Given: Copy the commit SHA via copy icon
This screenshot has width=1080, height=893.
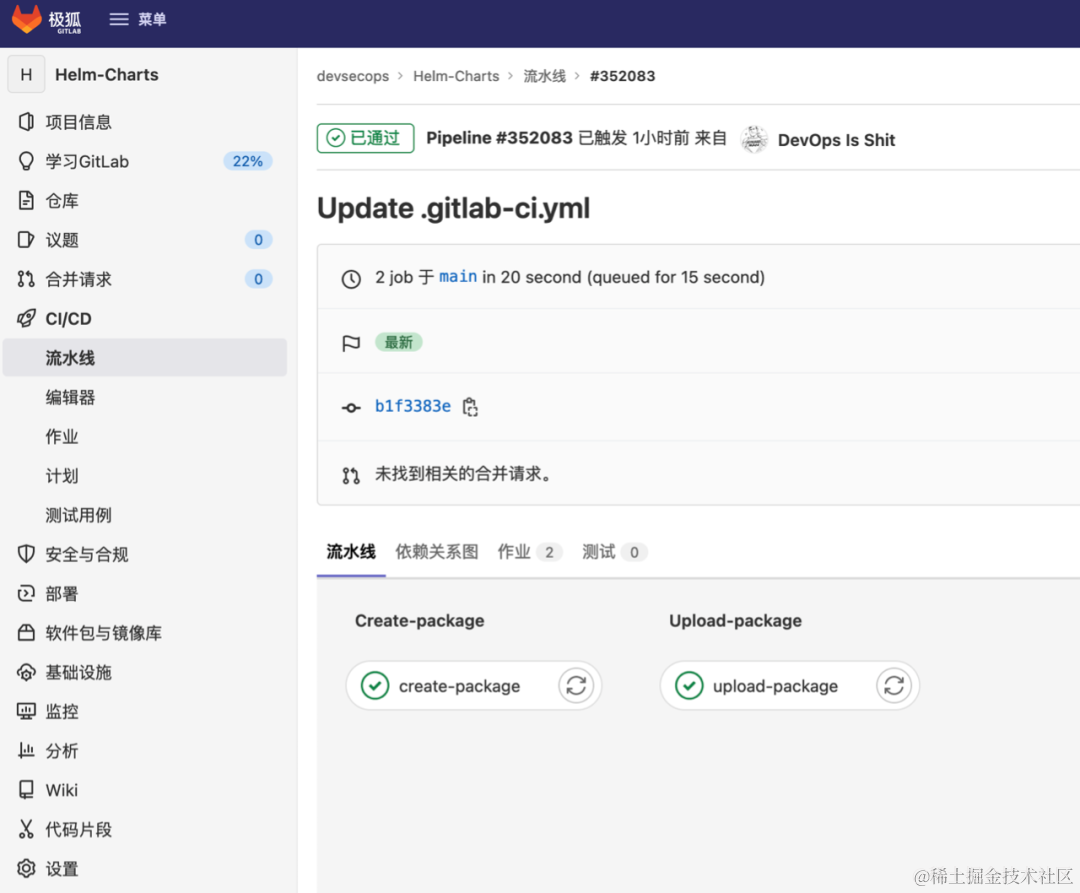Looking at the screenshot, I should pyautogui.click(x=470, y=406).
